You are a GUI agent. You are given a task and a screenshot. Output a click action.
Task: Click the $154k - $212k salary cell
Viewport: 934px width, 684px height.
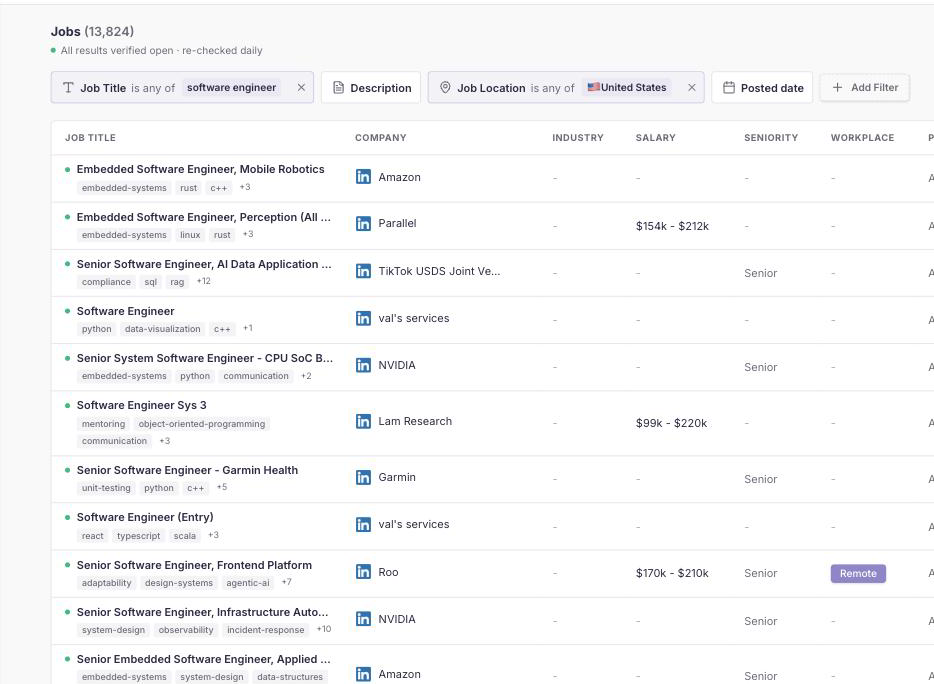[672, 226]
